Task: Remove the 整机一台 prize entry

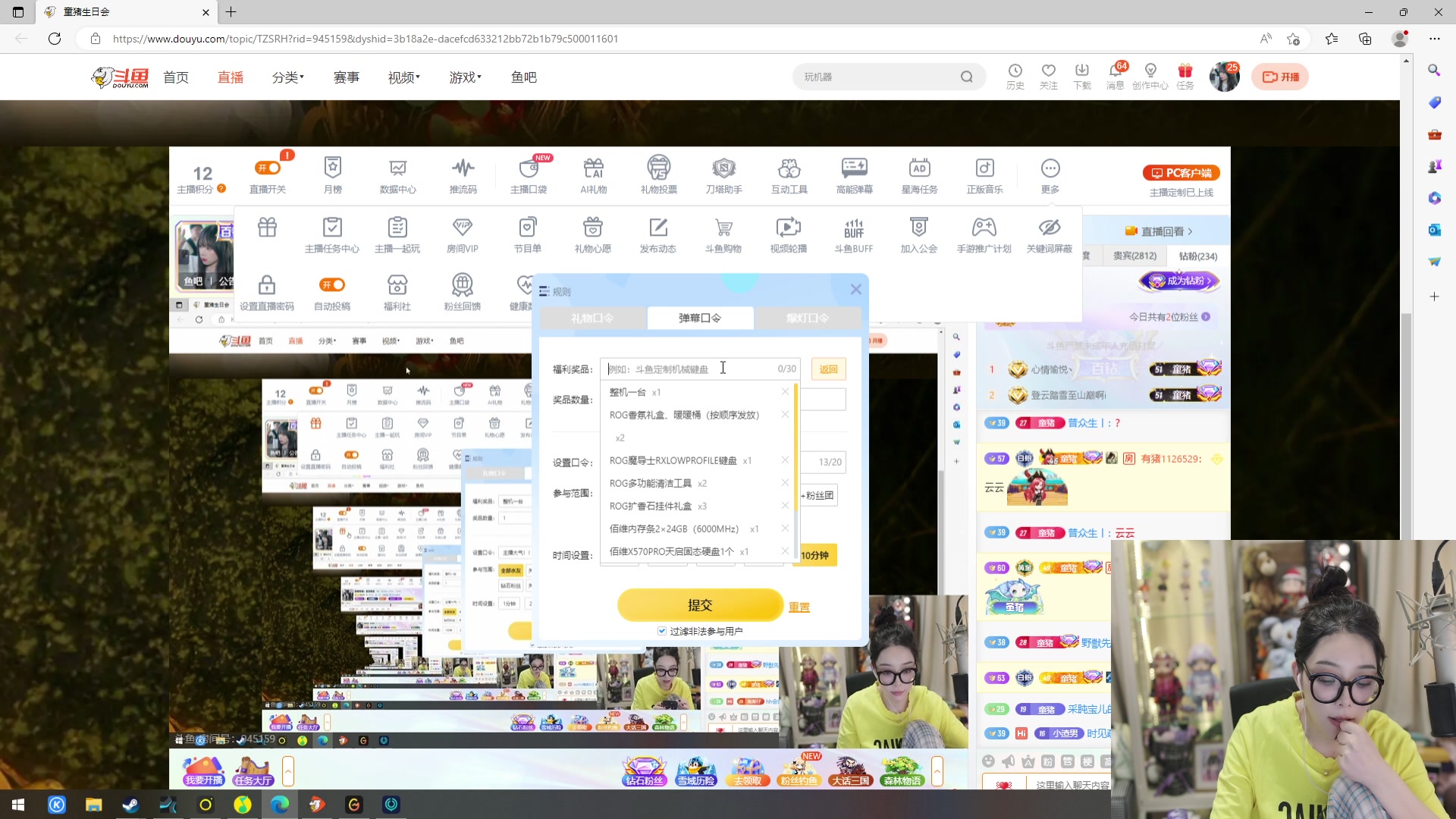Action: point(785,392)
